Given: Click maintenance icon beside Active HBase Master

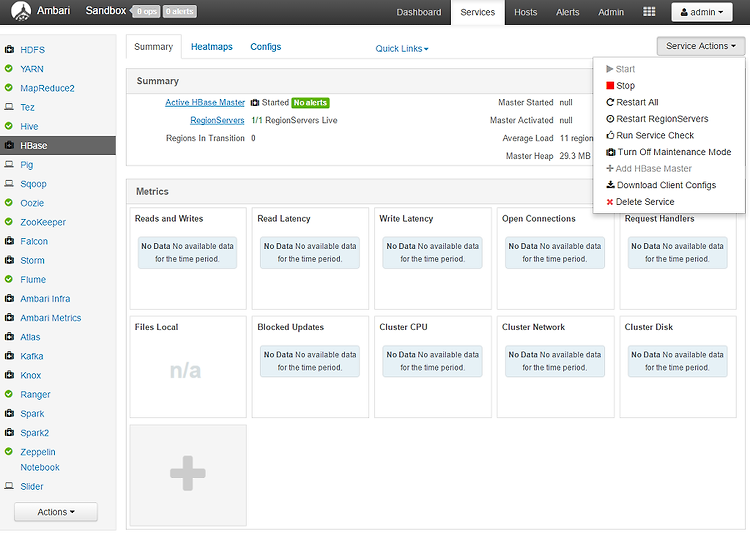Looking at the screenshot, I should [x=255, y=102].
